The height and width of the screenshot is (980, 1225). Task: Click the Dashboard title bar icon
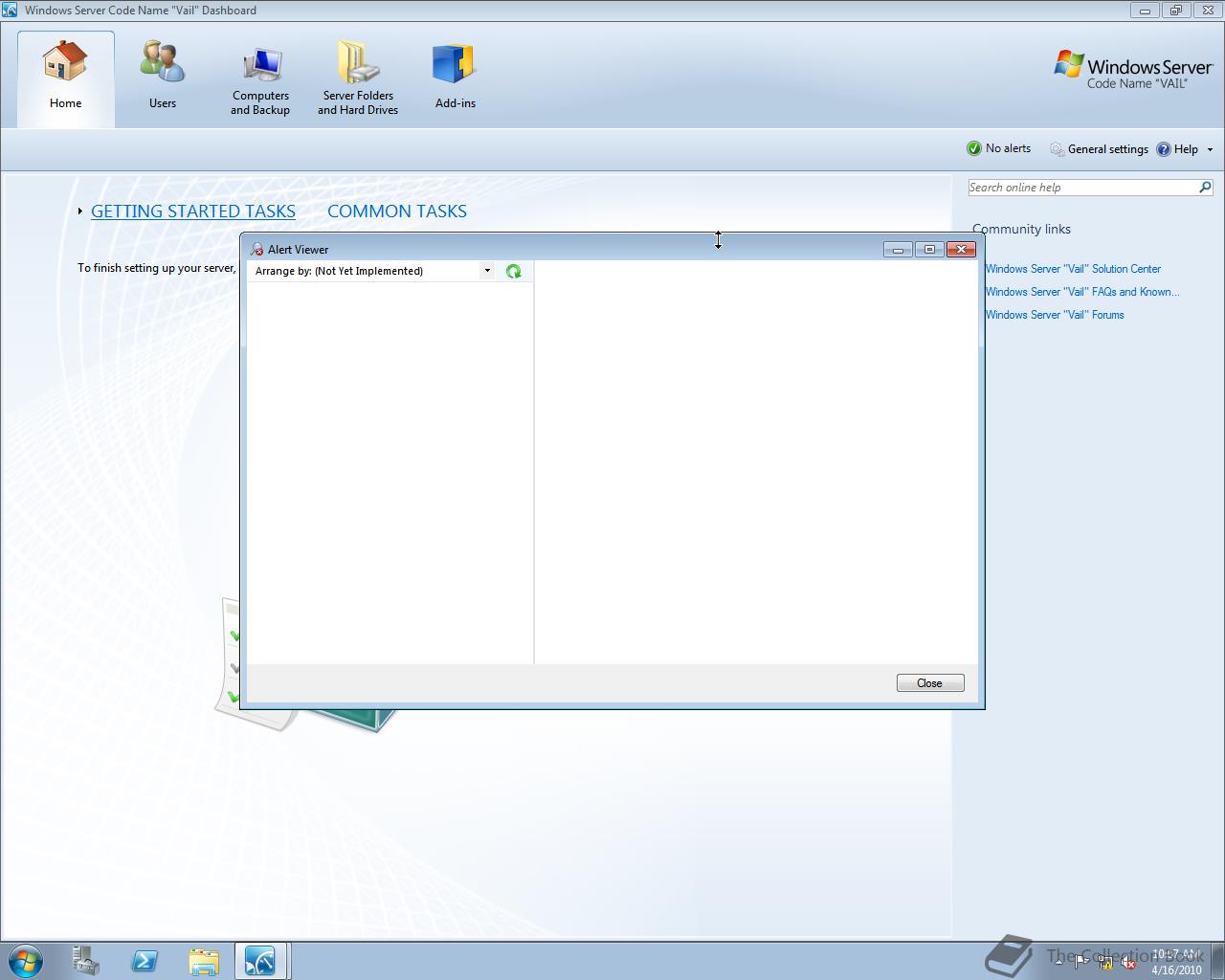point(10,11)
